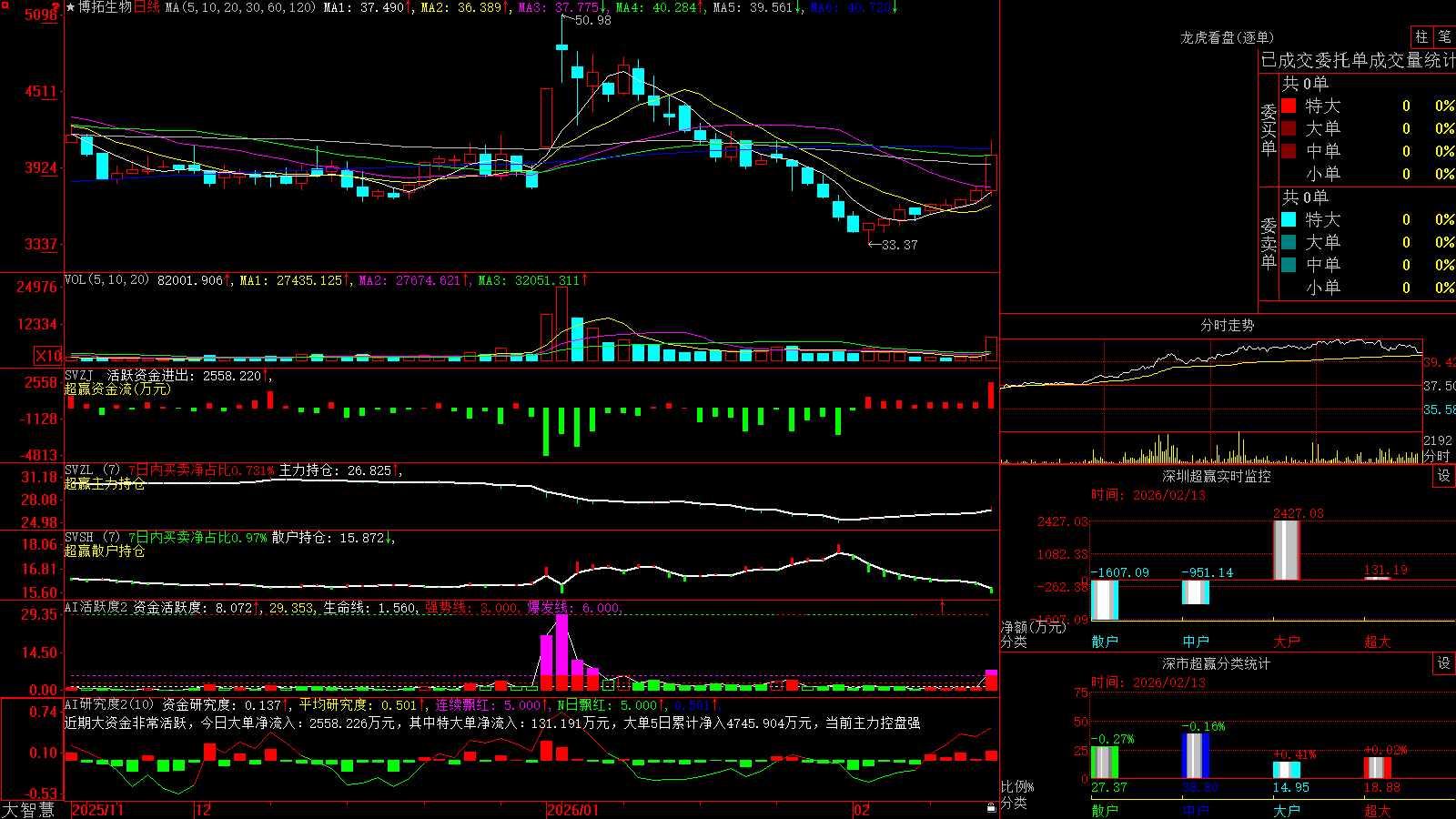The height and width of the screenshot is (819, 1456).
Task: Select the 02 month marker on the time axis
Action: 861,810
